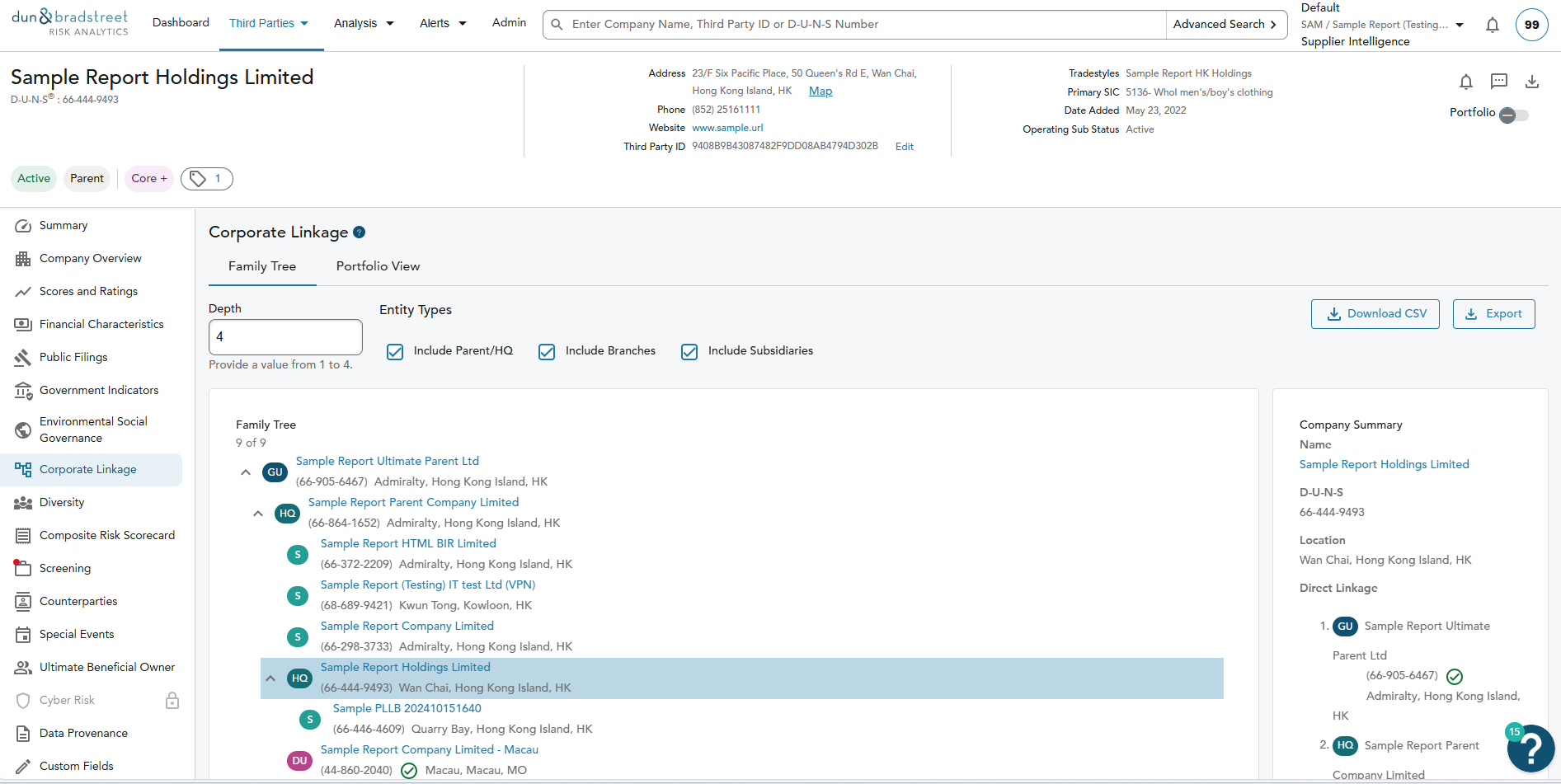Click the Corporate Linkage help info icon
Viewport: 1561px width, 784px height.
click(x=359, y=232)
